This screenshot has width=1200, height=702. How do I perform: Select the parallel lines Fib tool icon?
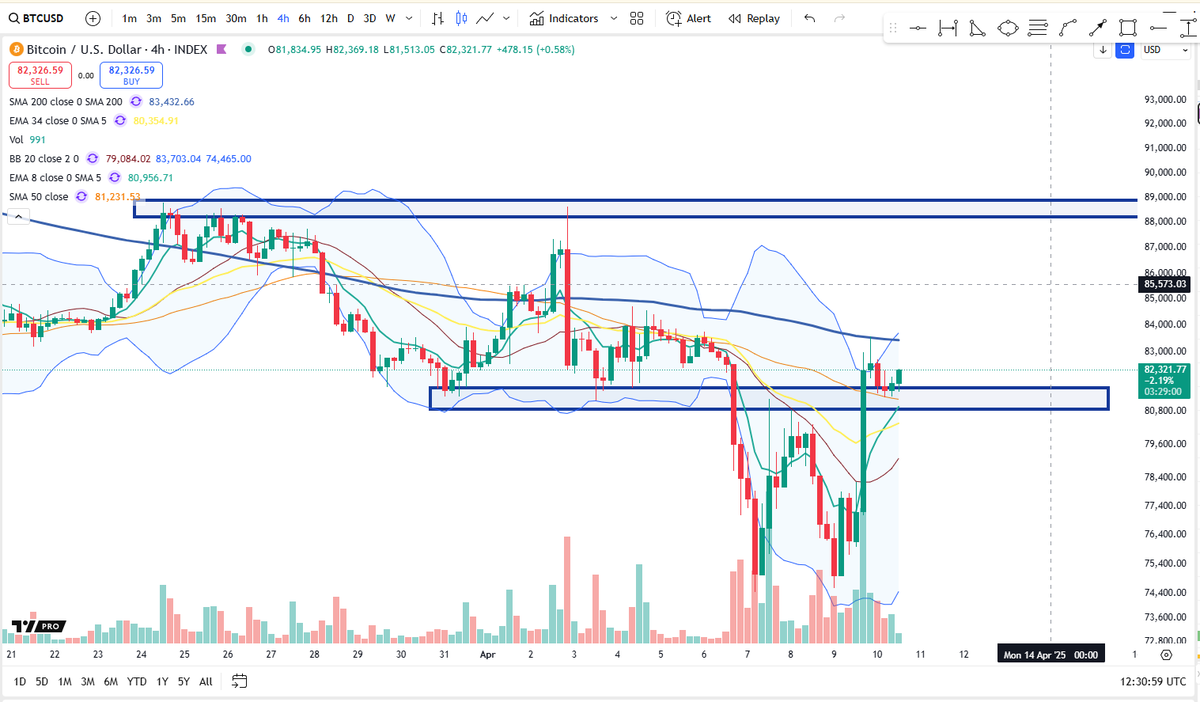1038,28
